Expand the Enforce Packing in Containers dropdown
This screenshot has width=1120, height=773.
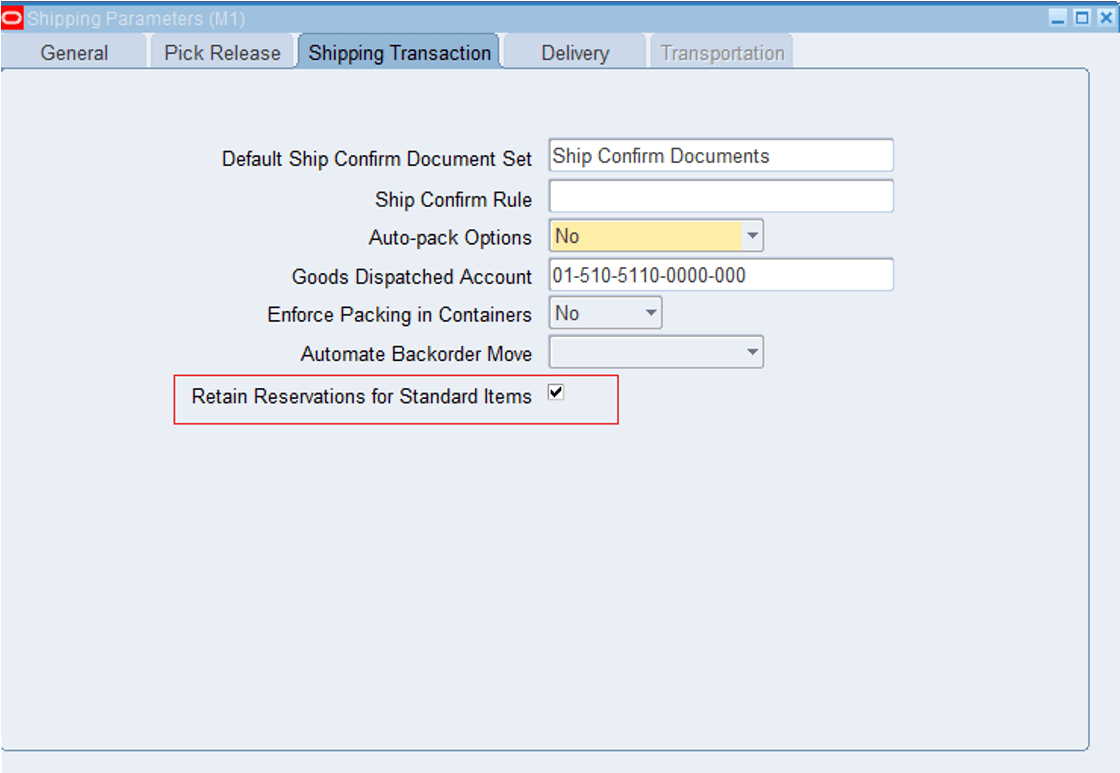pos(649,312)
